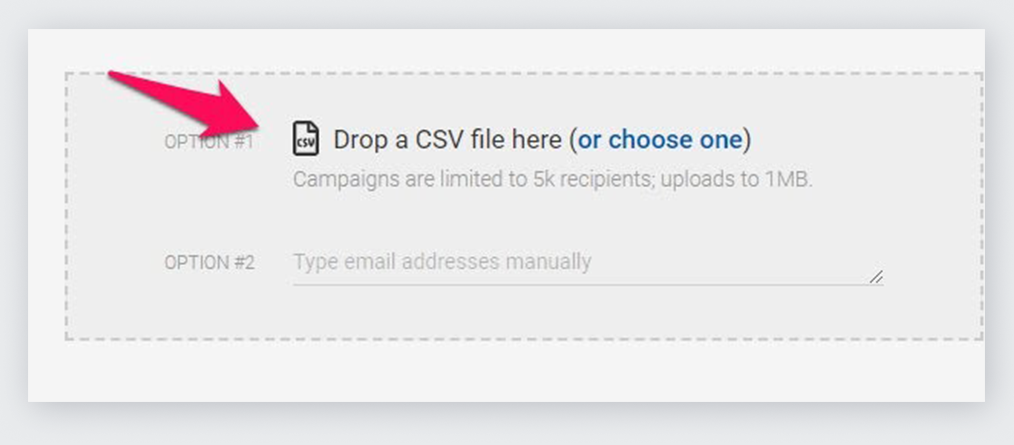This screenshot has width=1014, height=445.
Task: Click the 'Drop a CSV file here' heading
Action: click(x=543, y=140)
